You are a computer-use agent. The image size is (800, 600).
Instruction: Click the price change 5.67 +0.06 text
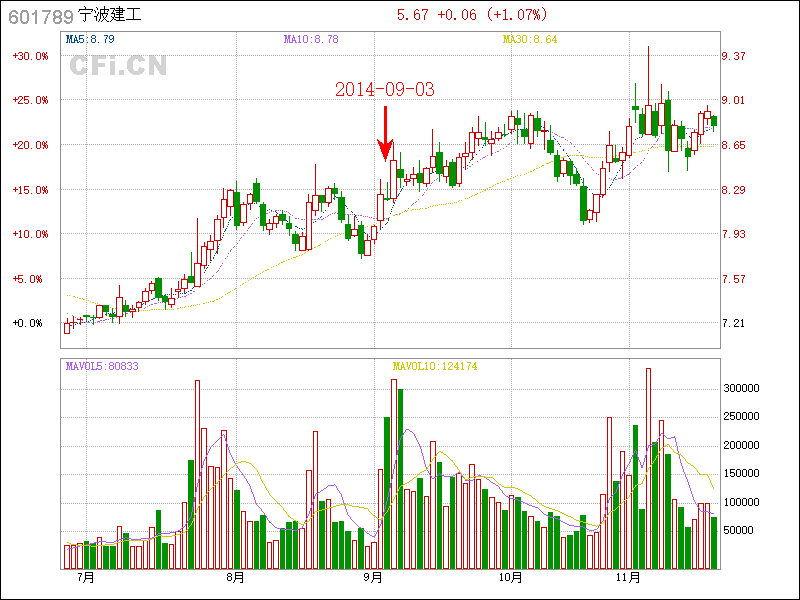(438, 15)
